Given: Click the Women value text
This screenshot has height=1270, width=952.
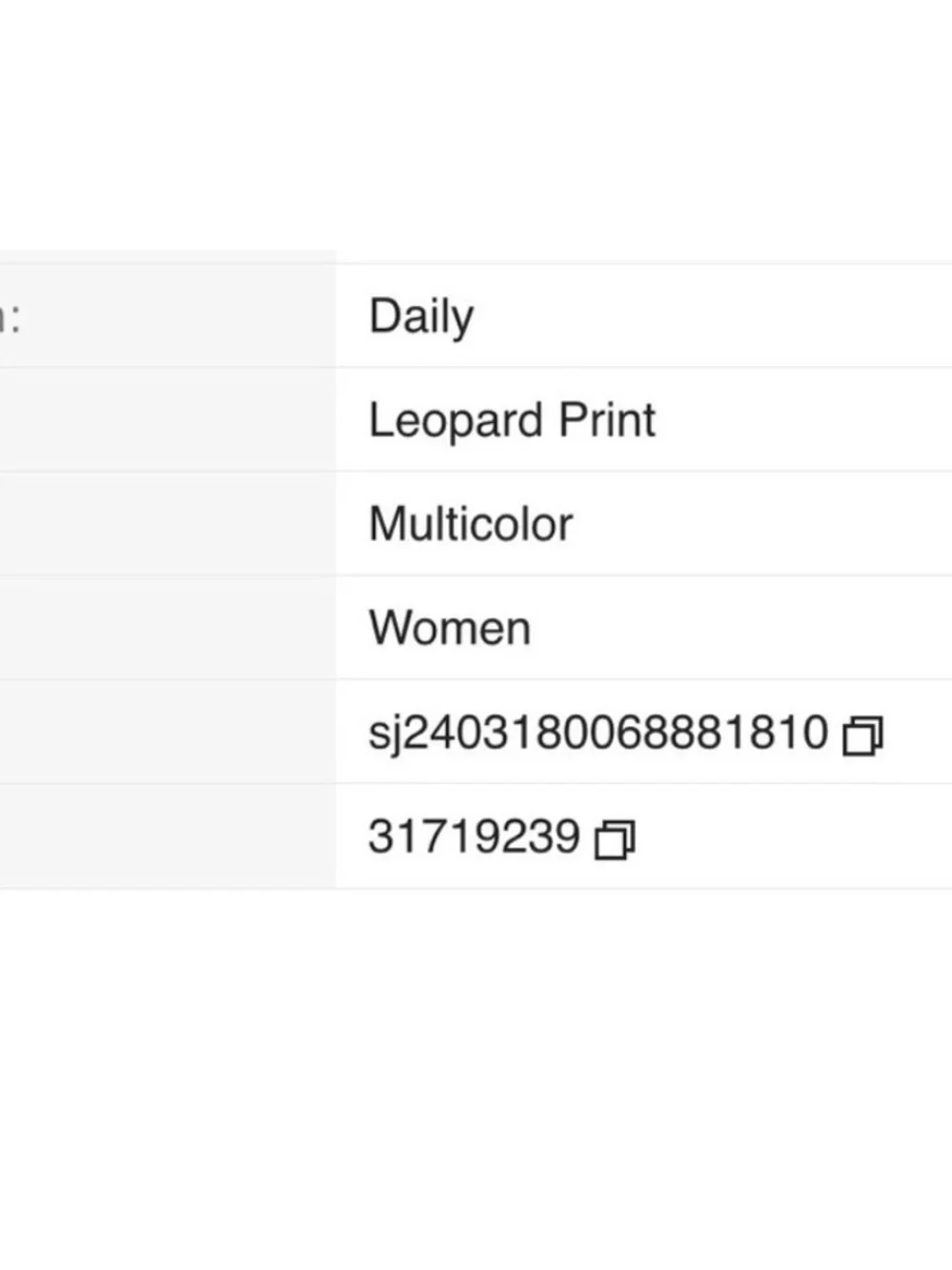Looking at the screenshot, I should [x=450, y=629].
